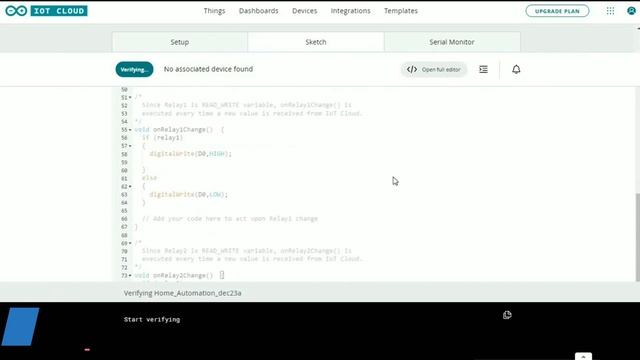Click void onRelay1Change() code line
The width and height of the screenshot is (640, 360).
coord(179,130)
